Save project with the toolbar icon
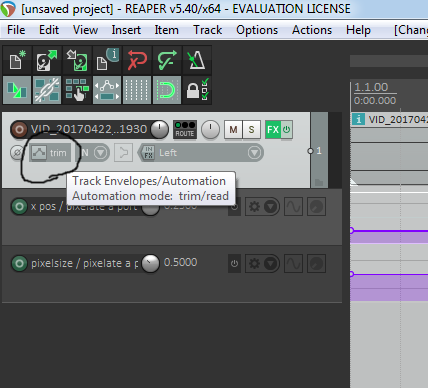 (77, 60)
